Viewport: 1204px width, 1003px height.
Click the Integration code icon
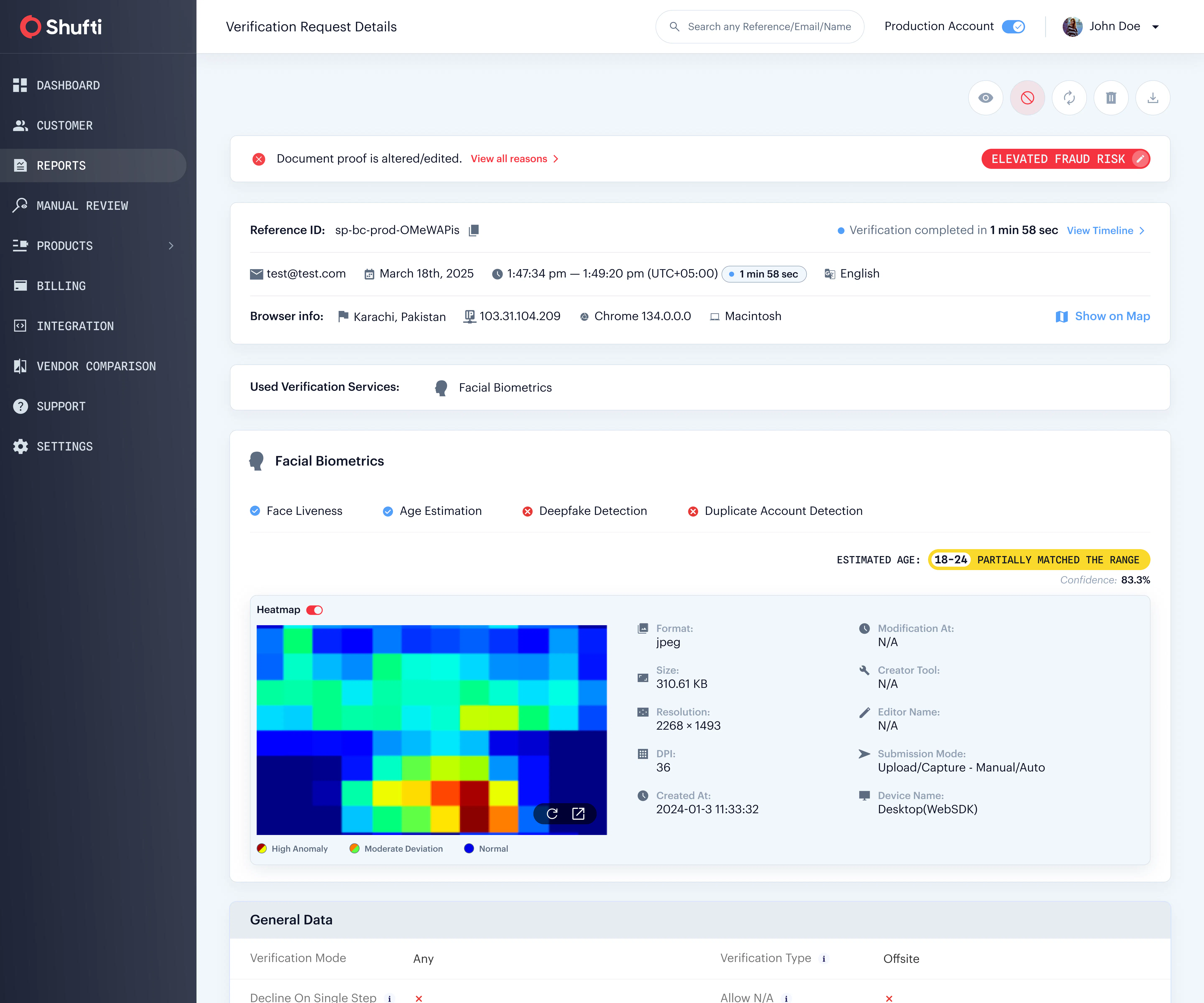(x=20, y=326)
